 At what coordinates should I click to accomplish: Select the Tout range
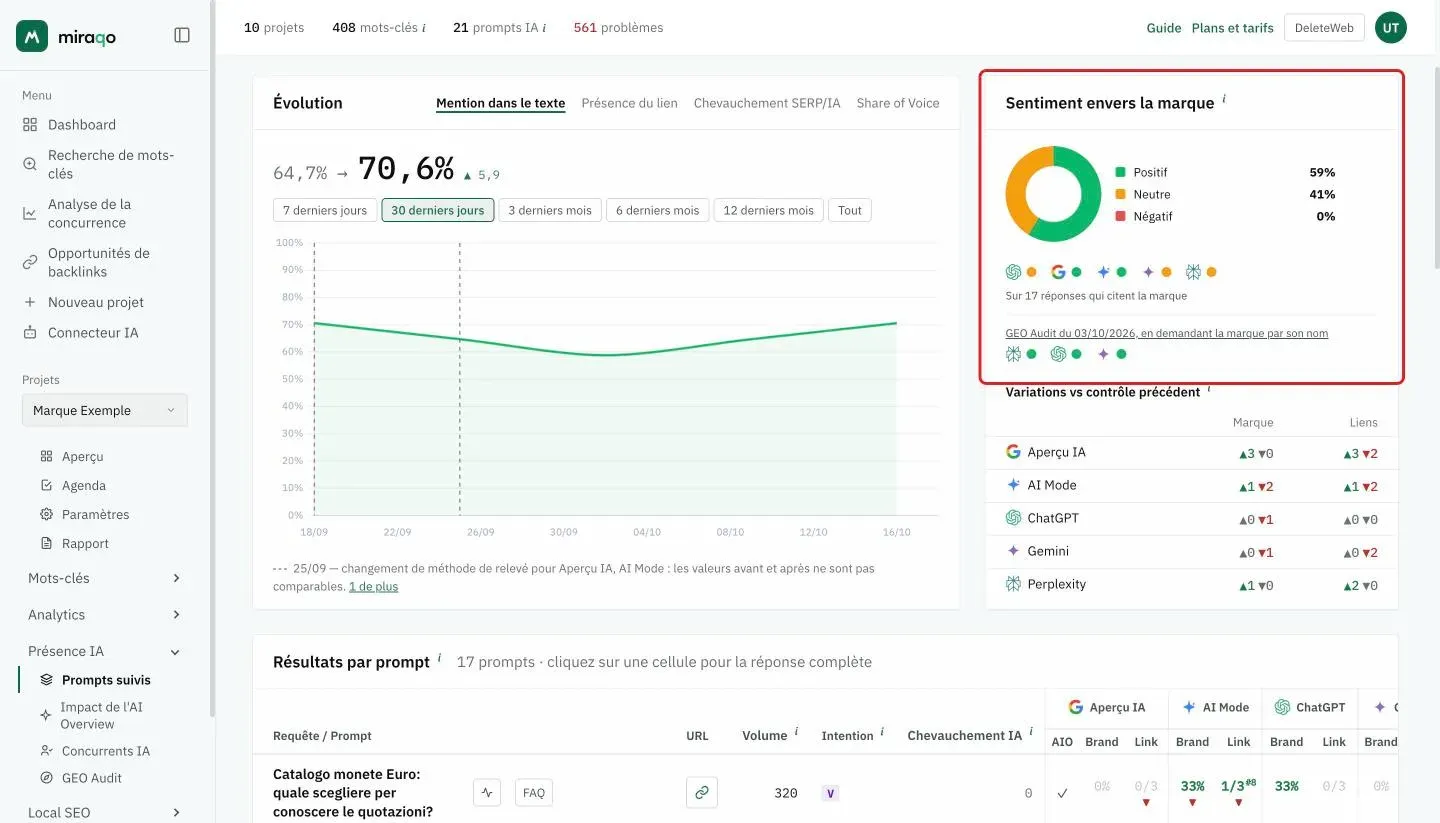[x=850, y=210]
